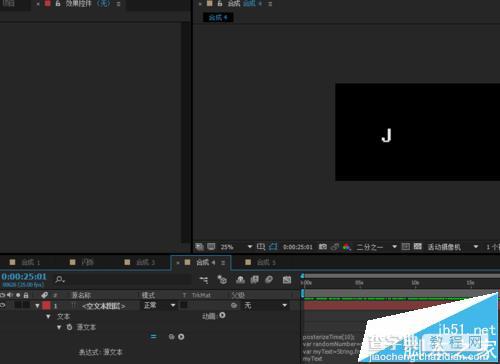Image resolution: width=500 pixels, height=364 pixels.
Task: Click the video column eye header icon
Action: click(3, 295)
